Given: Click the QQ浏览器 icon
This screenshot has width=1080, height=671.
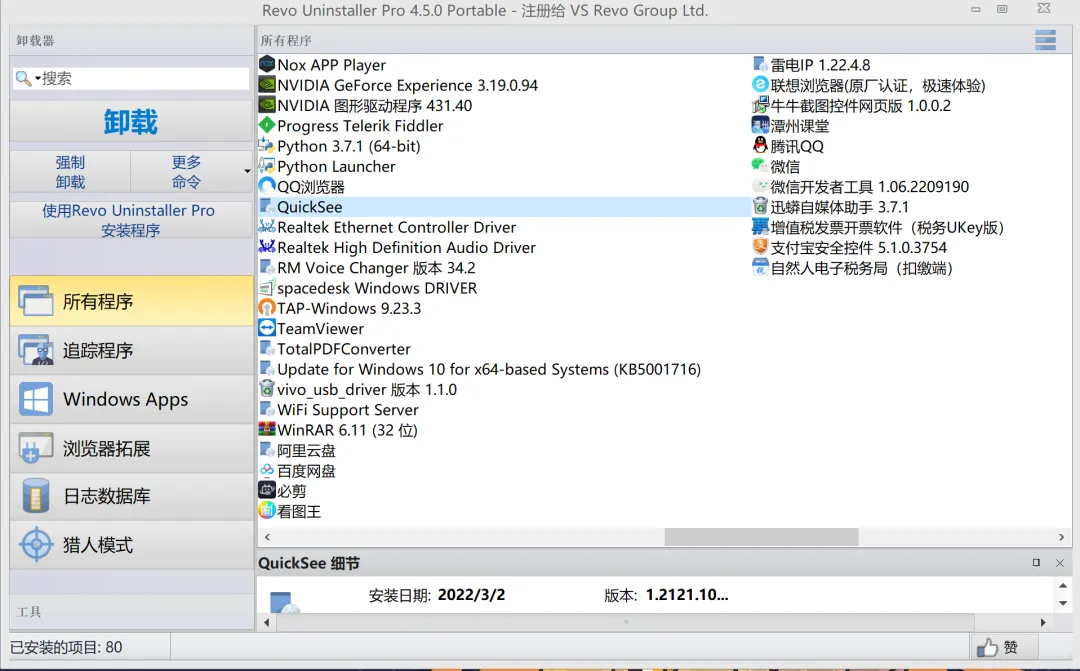Looking at the screenshot, I should click(267, 186).
